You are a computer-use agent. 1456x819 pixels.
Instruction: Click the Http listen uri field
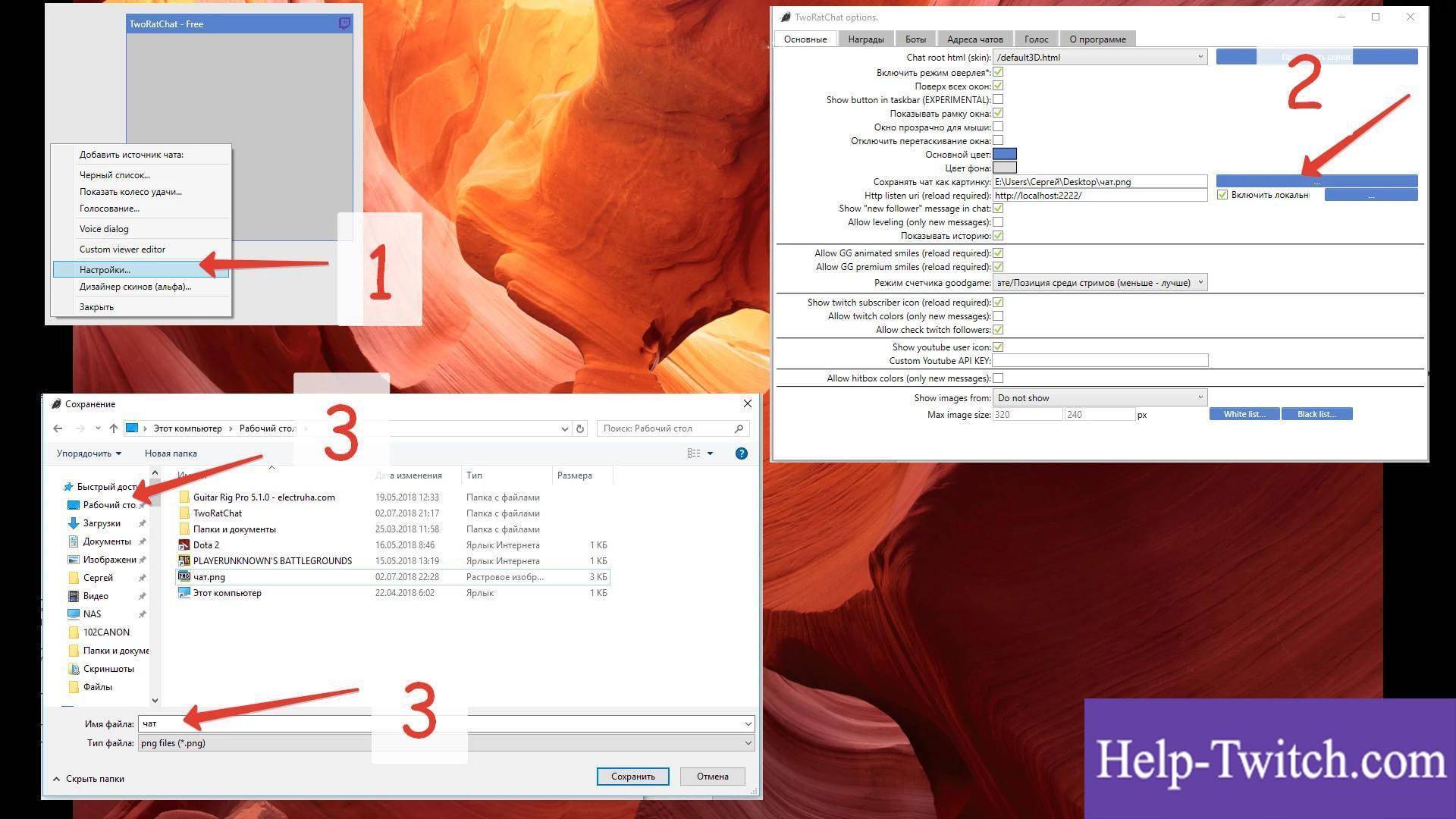[1100, 195]
